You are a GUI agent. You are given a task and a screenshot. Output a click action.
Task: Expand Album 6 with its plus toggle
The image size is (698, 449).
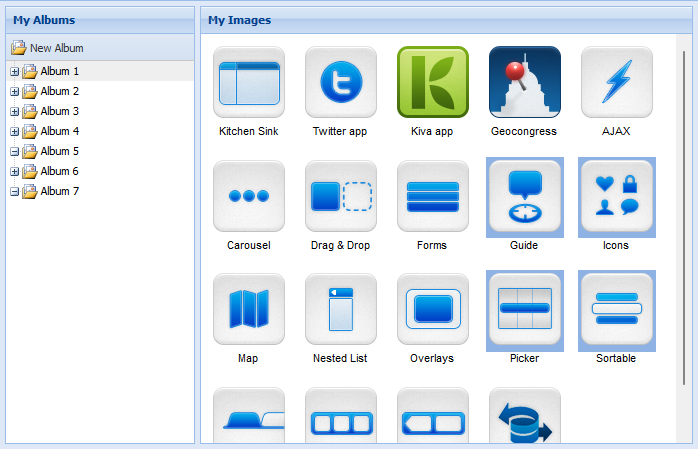[x=14, y=172]
